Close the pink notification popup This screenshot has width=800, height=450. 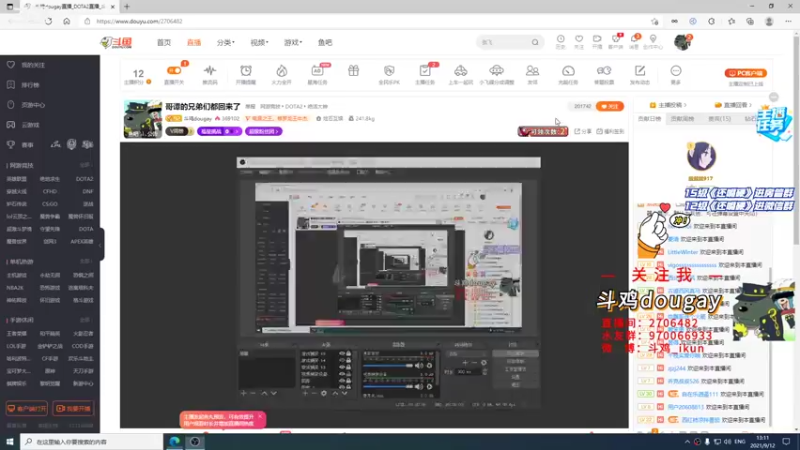260,417
